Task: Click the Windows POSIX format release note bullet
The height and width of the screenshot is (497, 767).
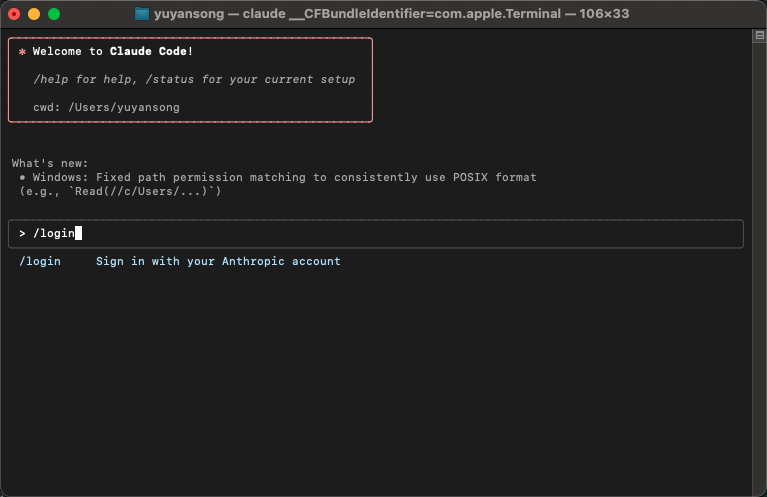Action: coord(278,184)
